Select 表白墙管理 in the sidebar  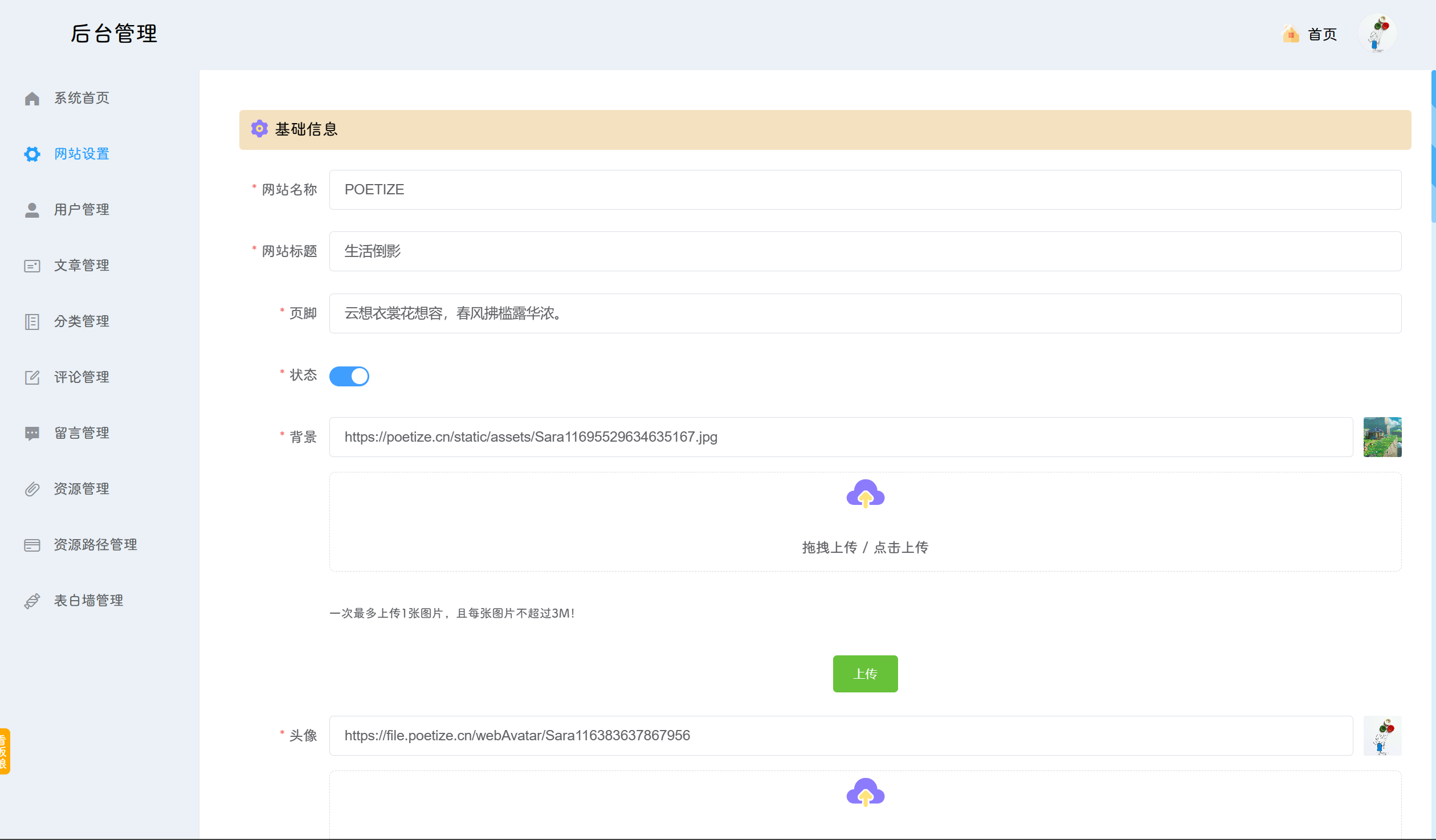coord(88,600)
